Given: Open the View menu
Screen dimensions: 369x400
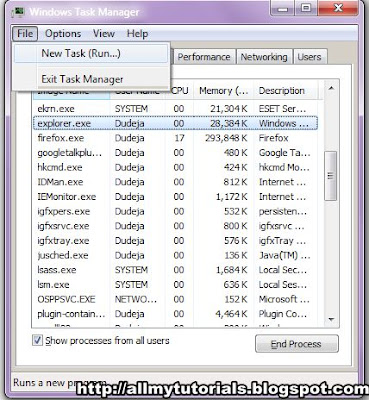Looking at the screenshot, I should 104,34.
